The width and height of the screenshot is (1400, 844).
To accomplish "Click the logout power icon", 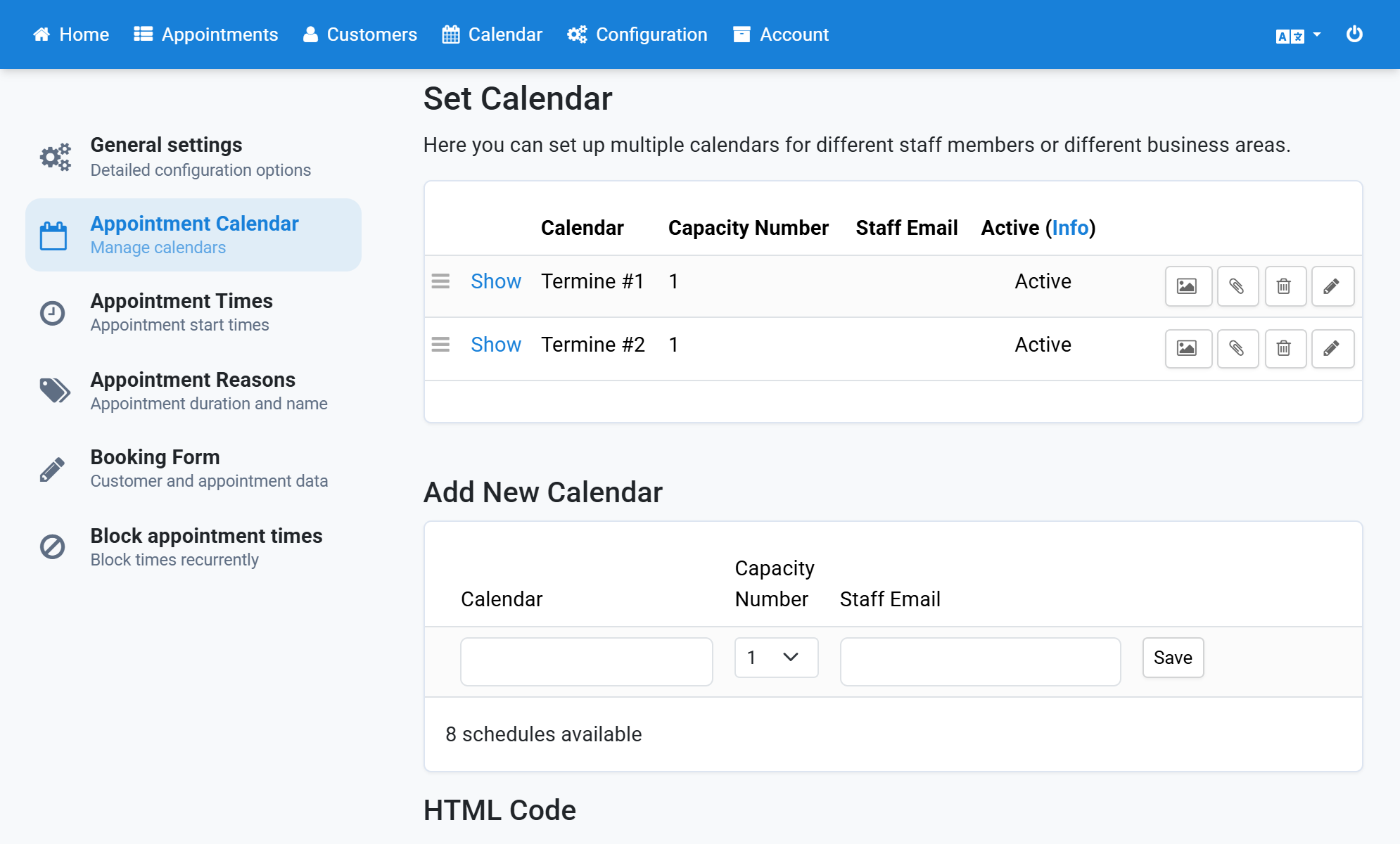I will tap(1354, 34).
